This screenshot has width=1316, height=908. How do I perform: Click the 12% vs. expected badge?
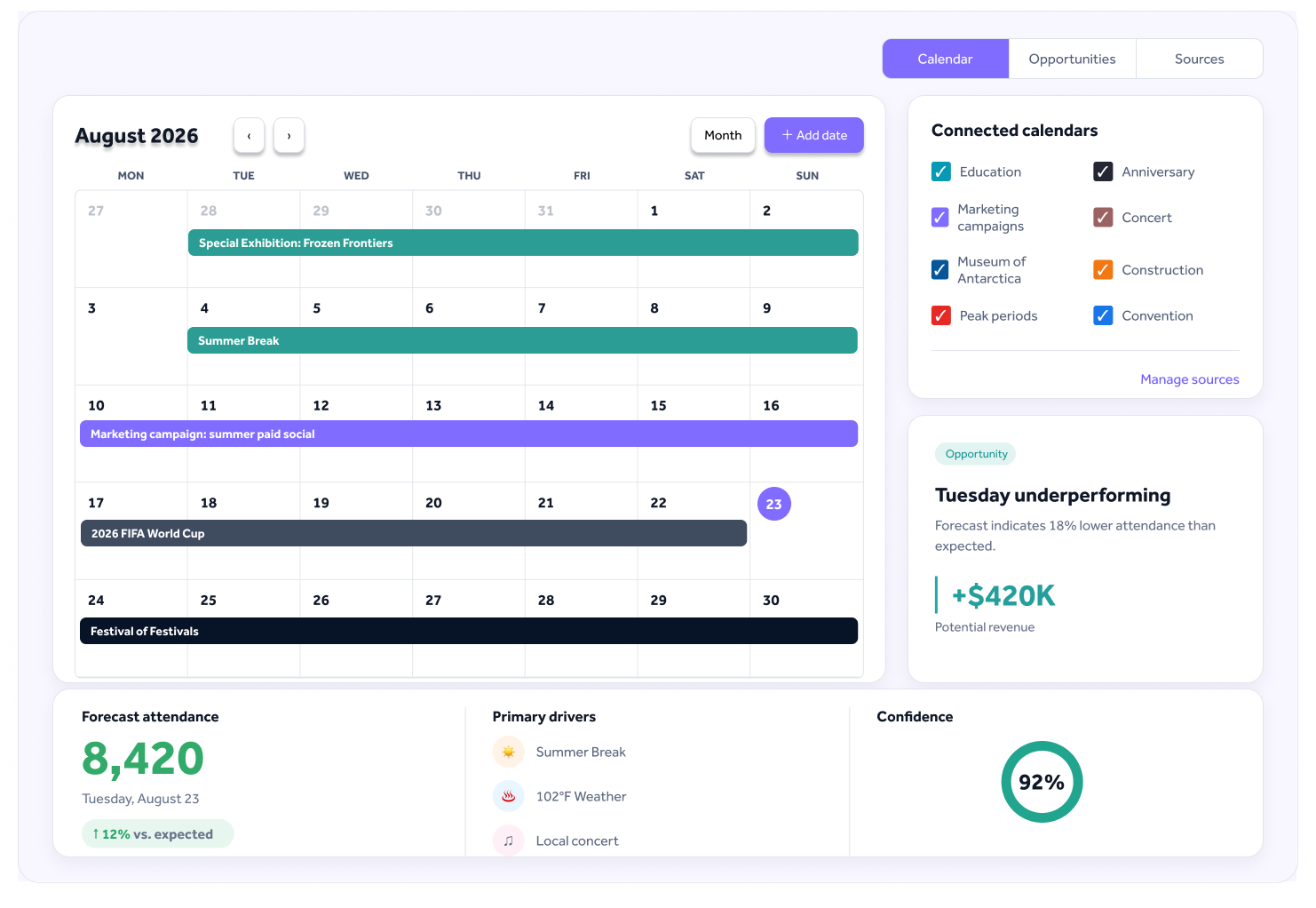point(157,833)
